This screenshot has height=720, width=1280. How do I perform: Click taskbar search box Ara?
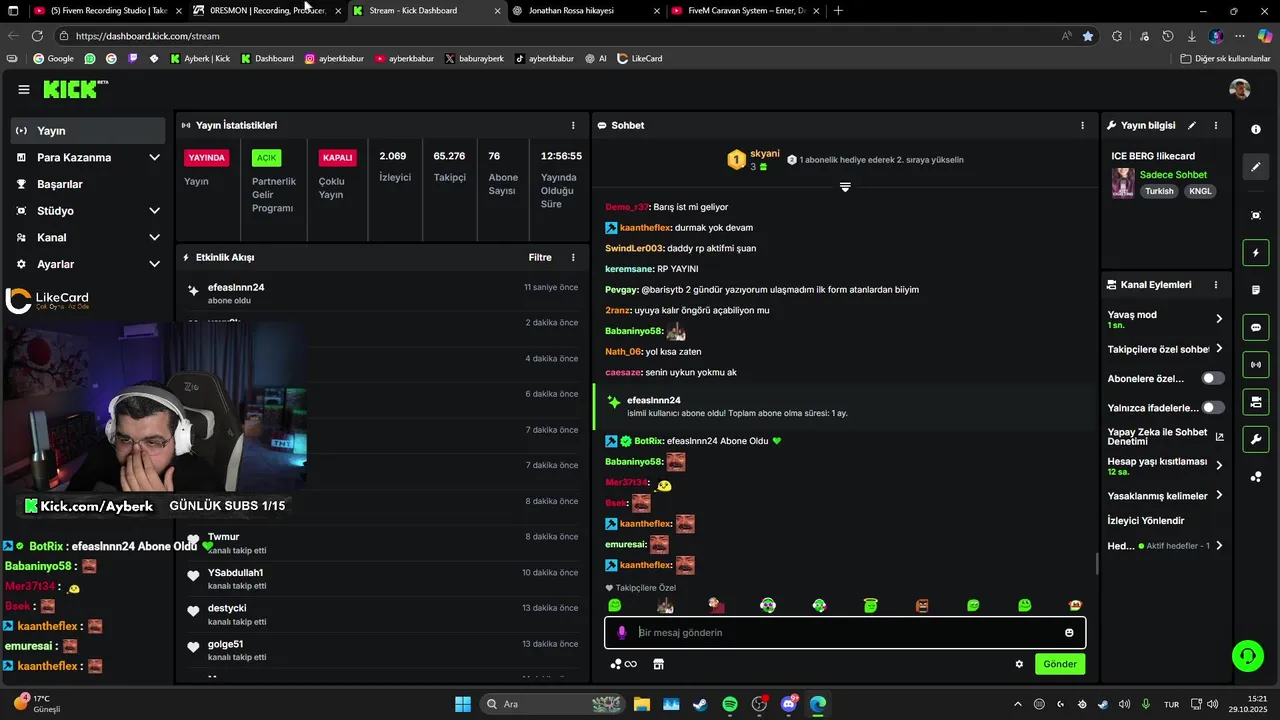click(x=554, y=704)
